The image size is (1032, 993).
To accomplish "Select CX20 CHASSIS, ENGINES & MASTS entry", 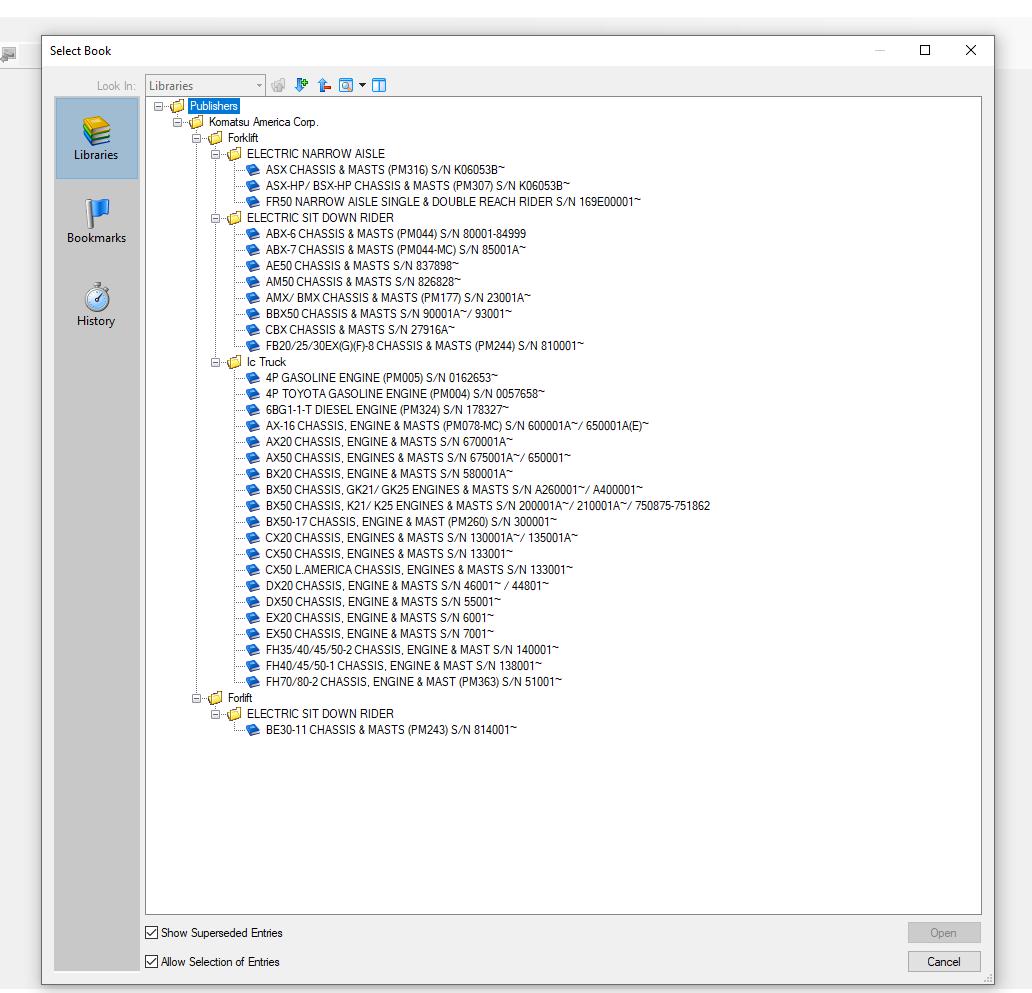I will pos(421,538).
